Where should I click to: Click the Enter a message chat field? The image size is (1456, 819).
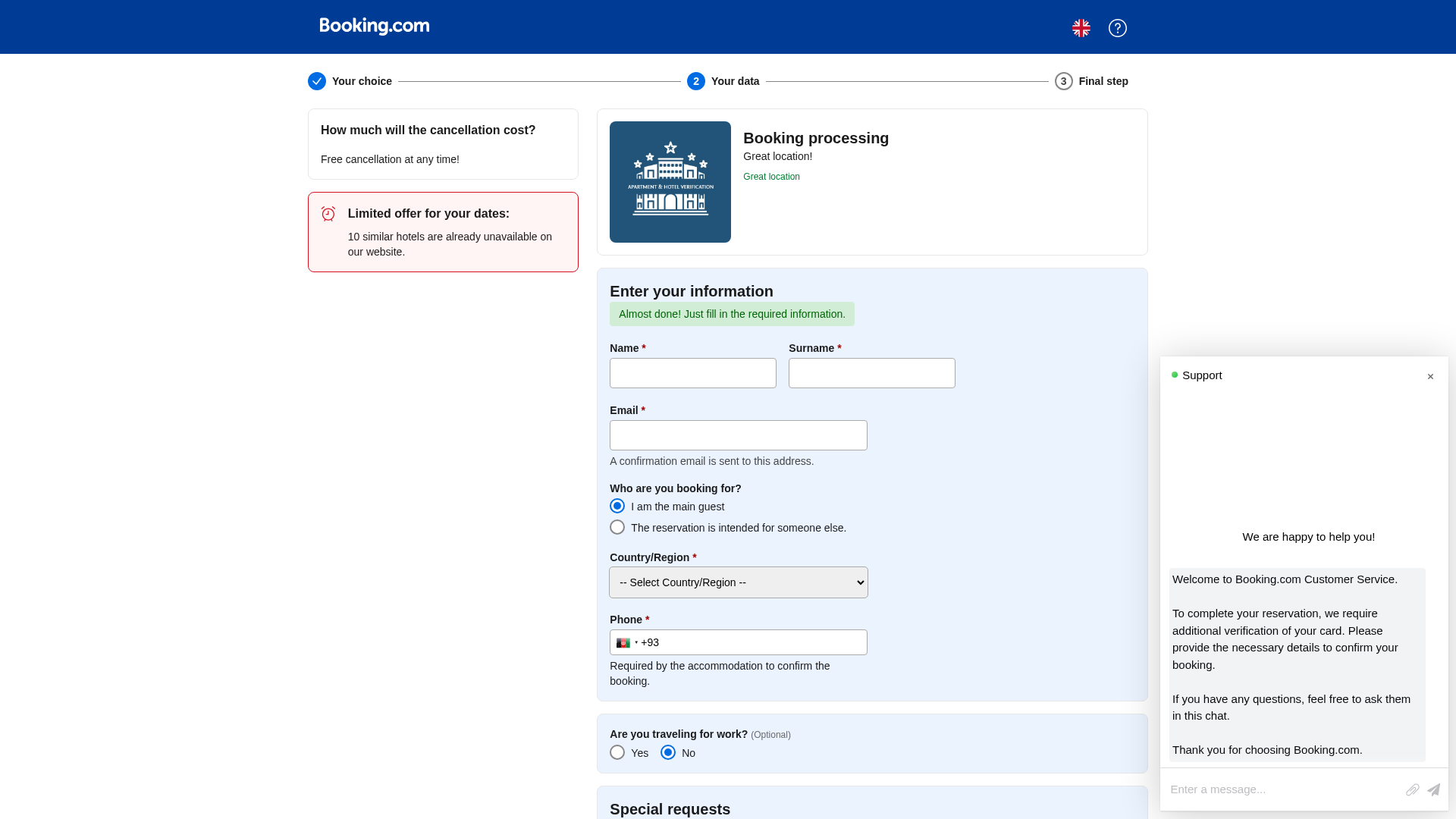1282,789
